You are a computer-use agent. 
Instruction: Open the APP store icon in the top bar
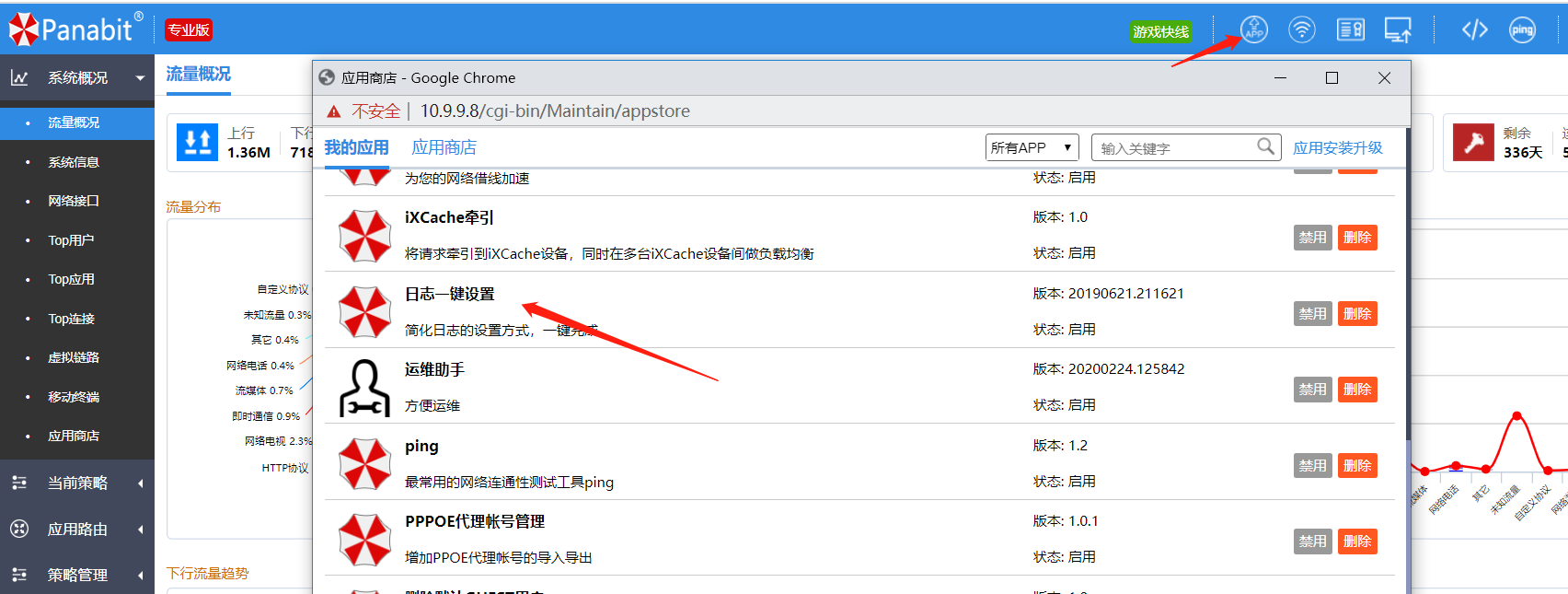(x=1253, y=29)
